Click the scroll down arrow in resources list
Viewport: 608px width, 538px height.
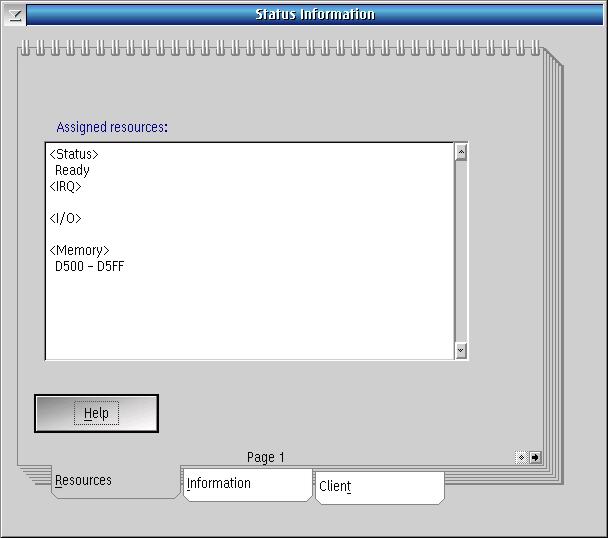(x=461, y=351)
